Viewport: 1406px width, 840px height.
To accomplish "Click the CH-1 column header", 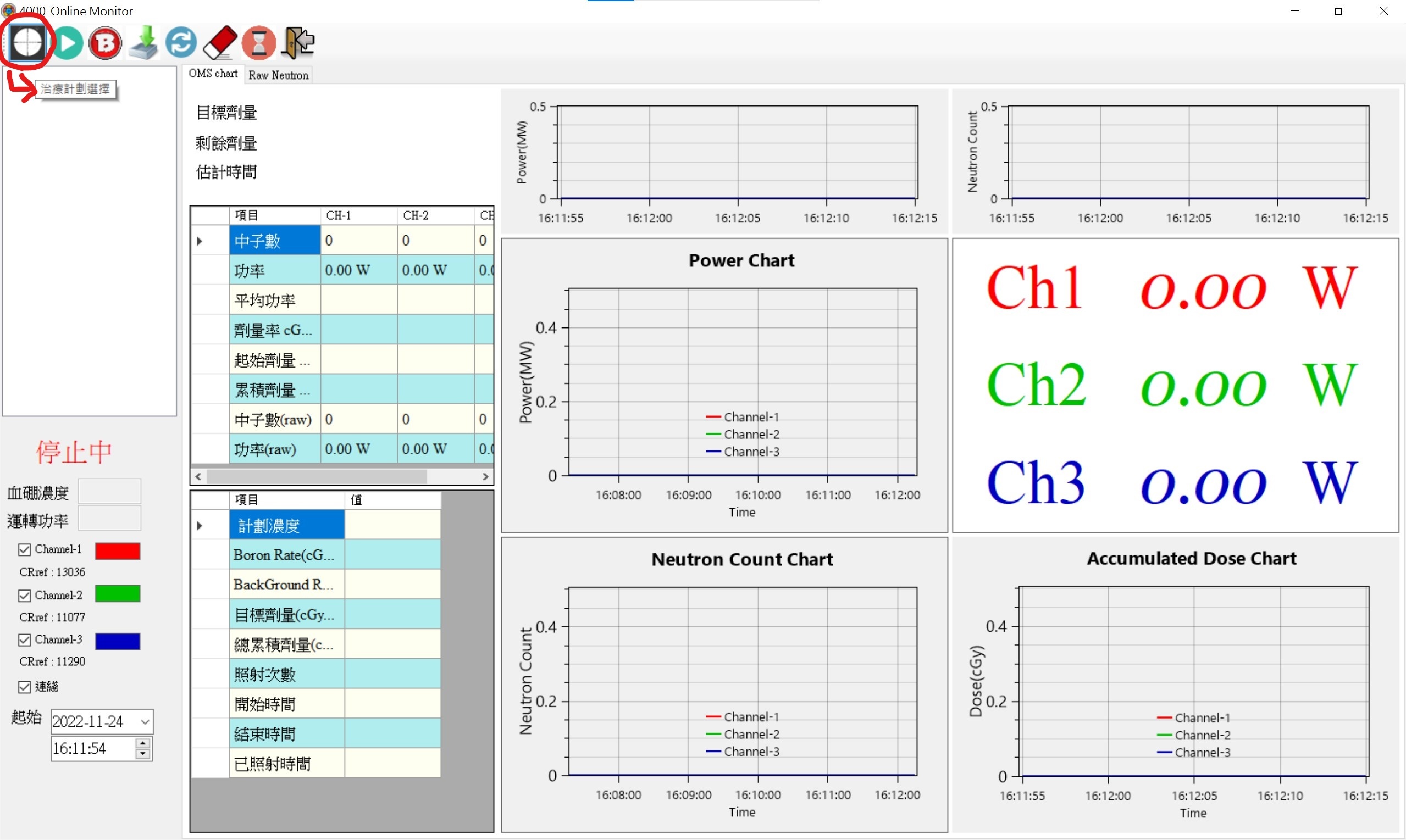I will point(359,216).
